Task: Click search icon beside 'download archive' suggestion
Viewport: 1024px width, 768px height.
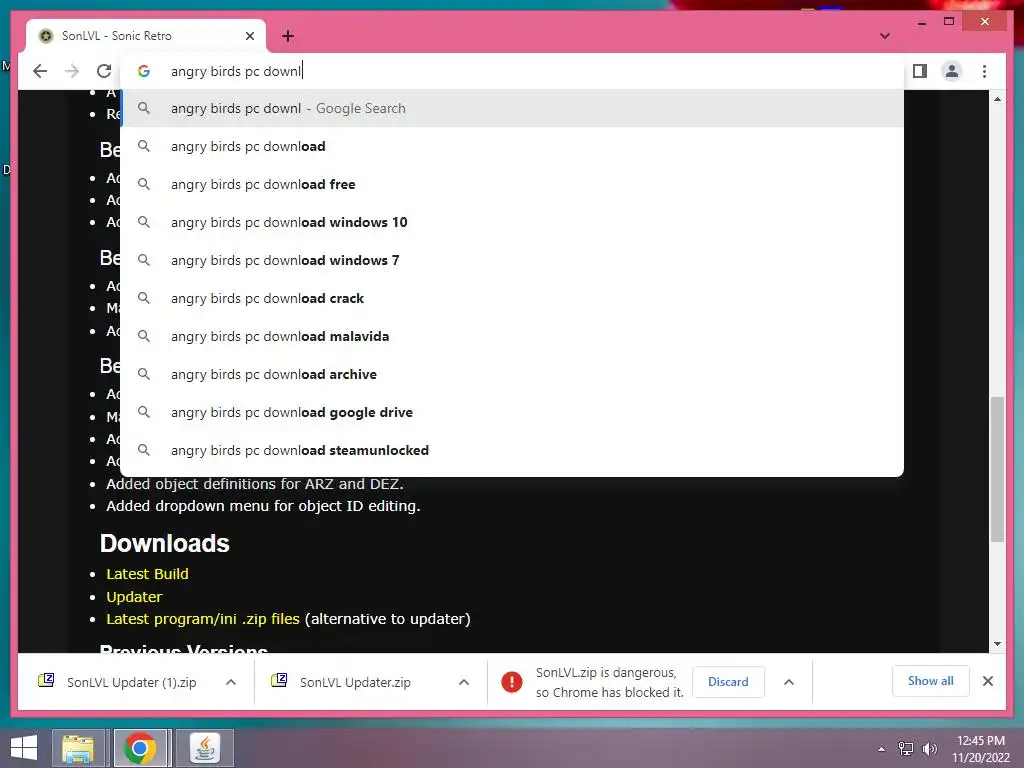Action: click(x=144, y=374)
